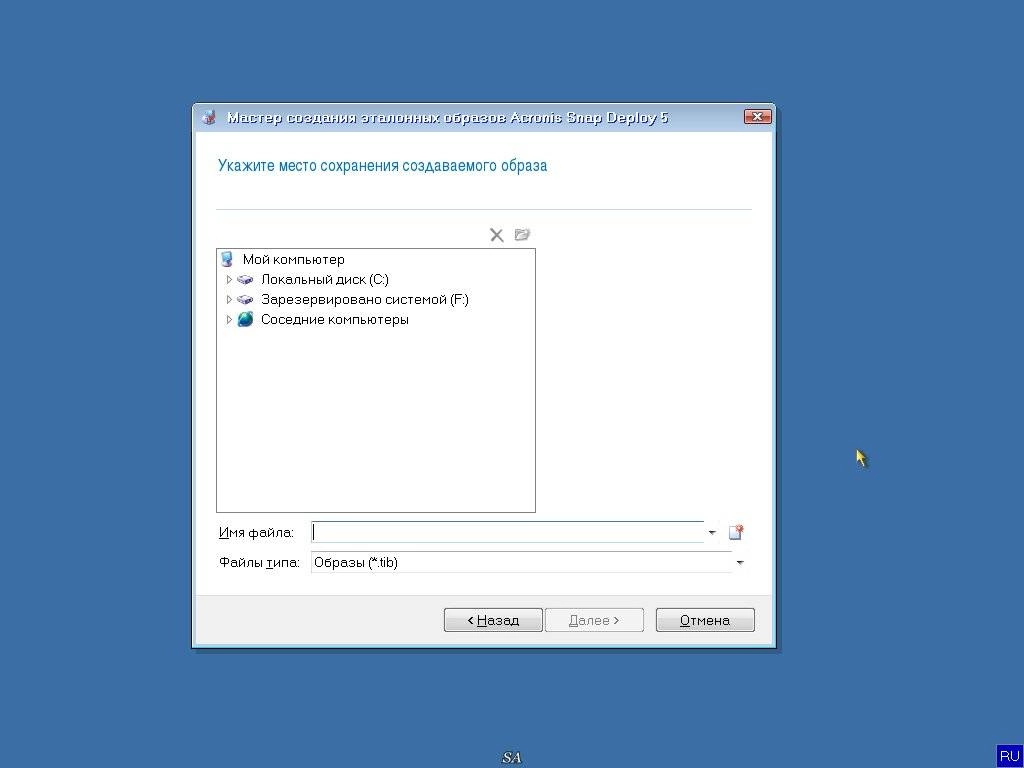Click the delete (X) icon above the tree
This screenshot has width=1024, height=768.
point(496,235)
